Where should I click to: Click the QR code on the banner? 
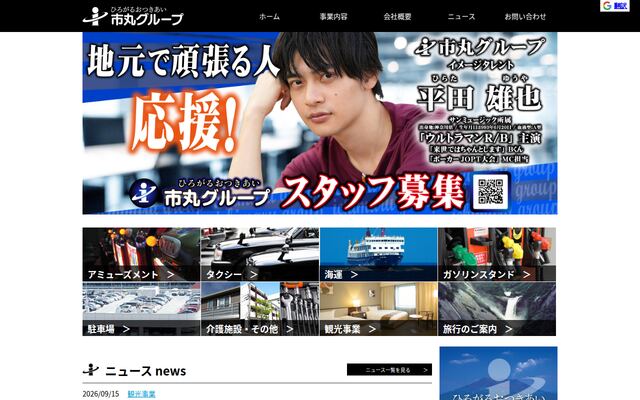[x=490, y=191]
